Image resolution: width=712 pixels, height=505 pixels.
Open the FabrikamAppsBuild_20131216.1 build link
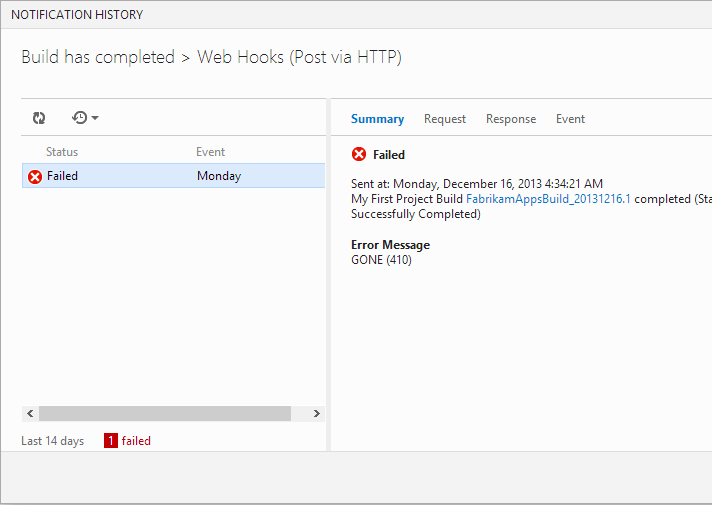(548, 199)
